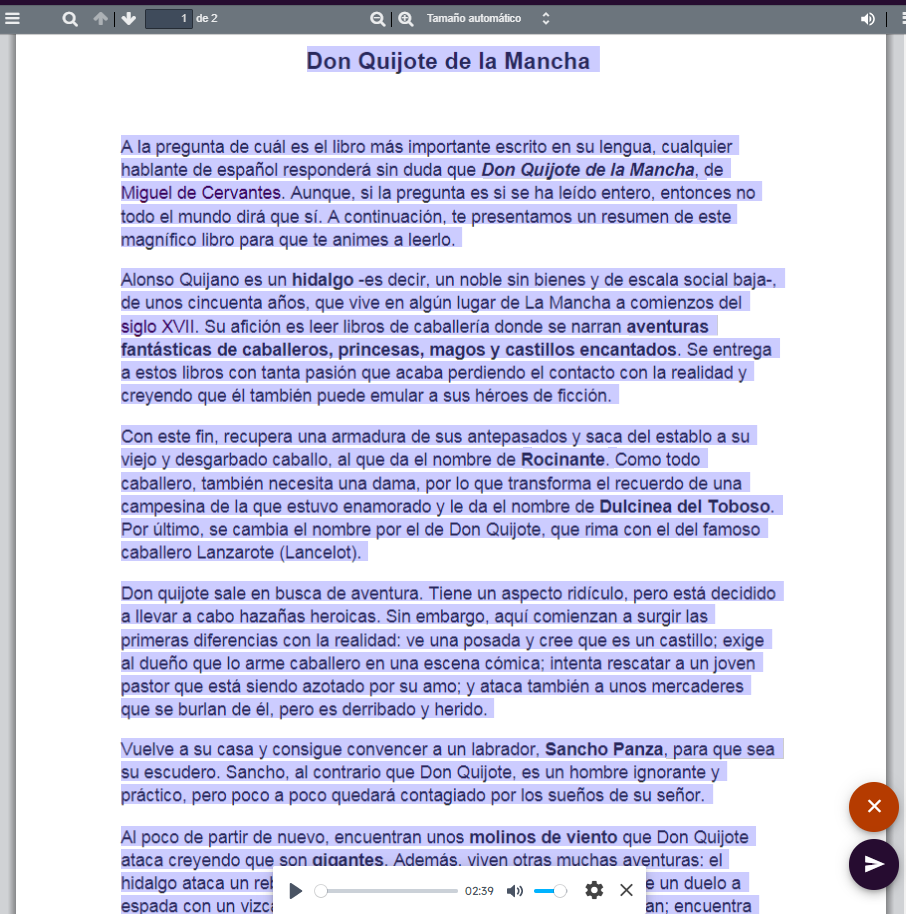Click the title Don Quijote de la Mancha
906x914 pixels.
coord(448,61)
